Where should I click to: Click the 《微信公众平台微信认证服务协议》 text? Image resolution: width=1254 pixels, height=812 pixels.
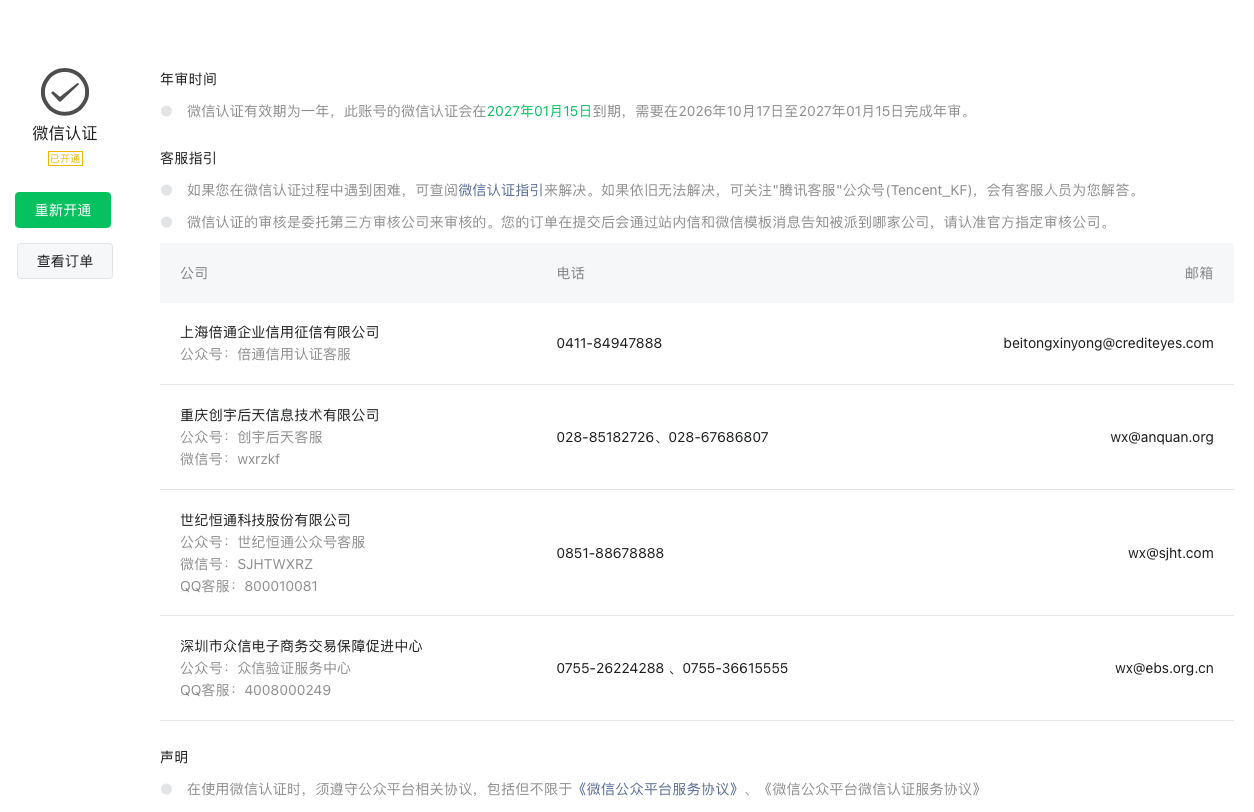[874, 789]
